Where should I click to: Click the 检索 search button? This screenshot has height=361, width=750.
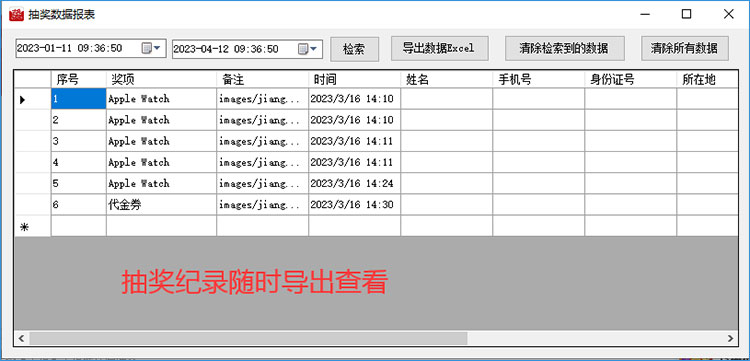pos(354,49)
